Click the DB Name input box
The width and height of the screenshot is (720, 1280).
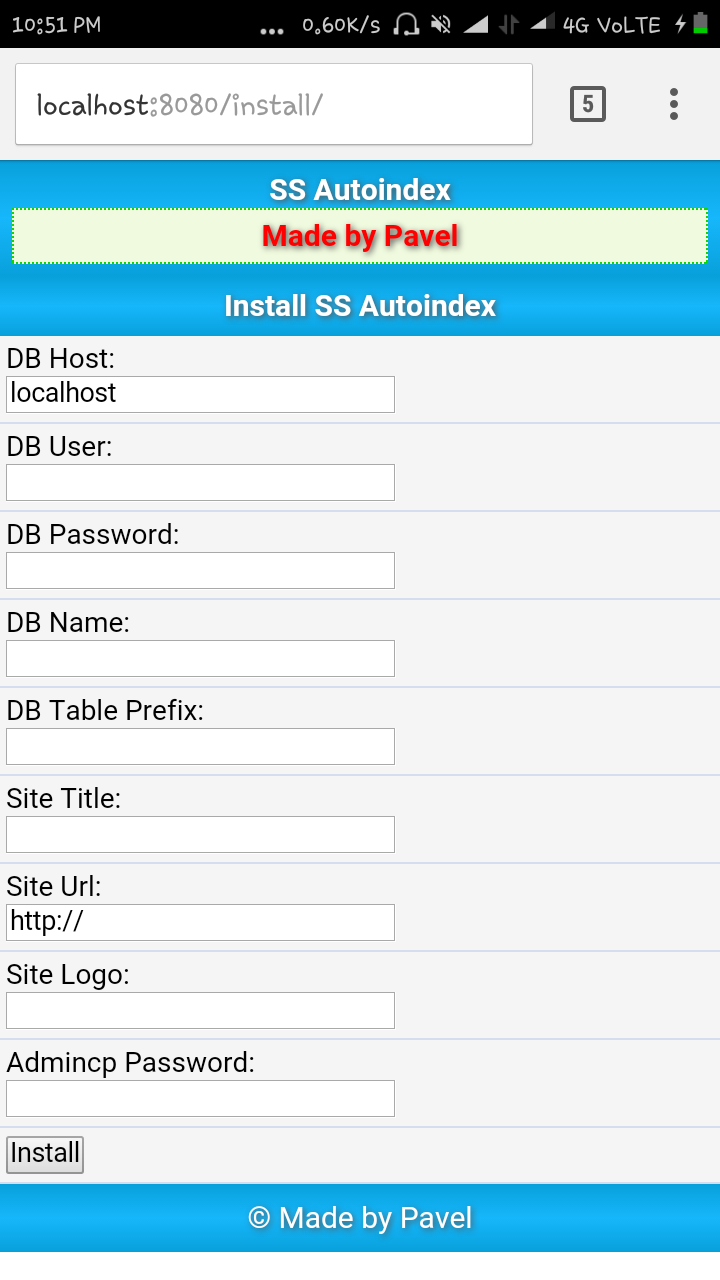click(200, 658)
